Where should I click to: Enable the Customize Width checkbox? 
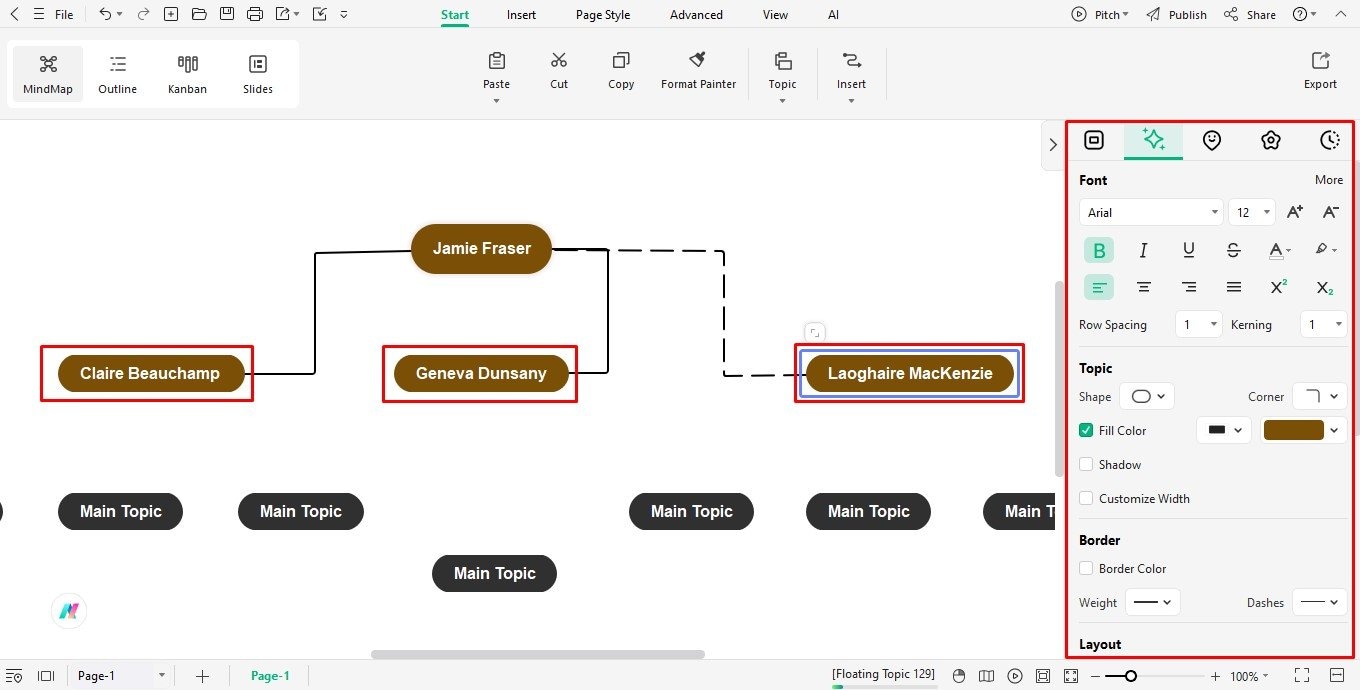pyautogui.click(x=1086, y=499)
